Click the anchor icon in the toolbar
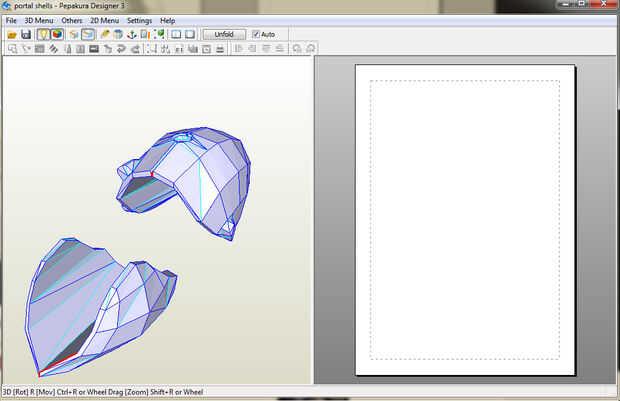The image size is (620, 401). click(x=131, y=35)
